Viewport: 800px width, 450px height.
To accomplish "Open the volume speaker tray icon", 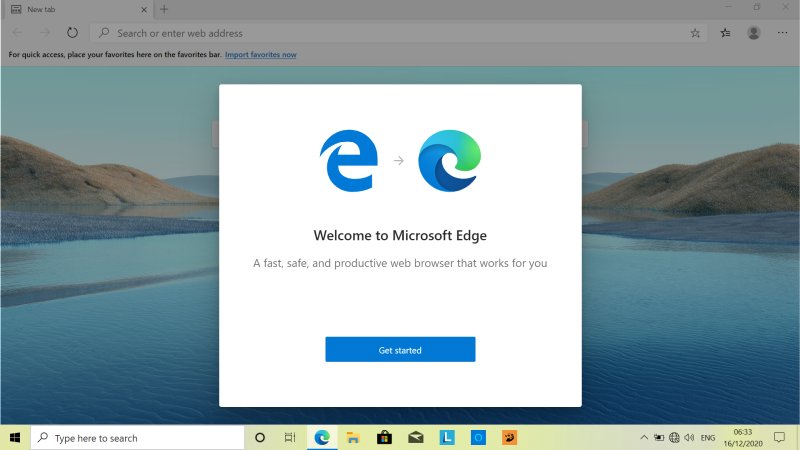I will click(689, 438).
